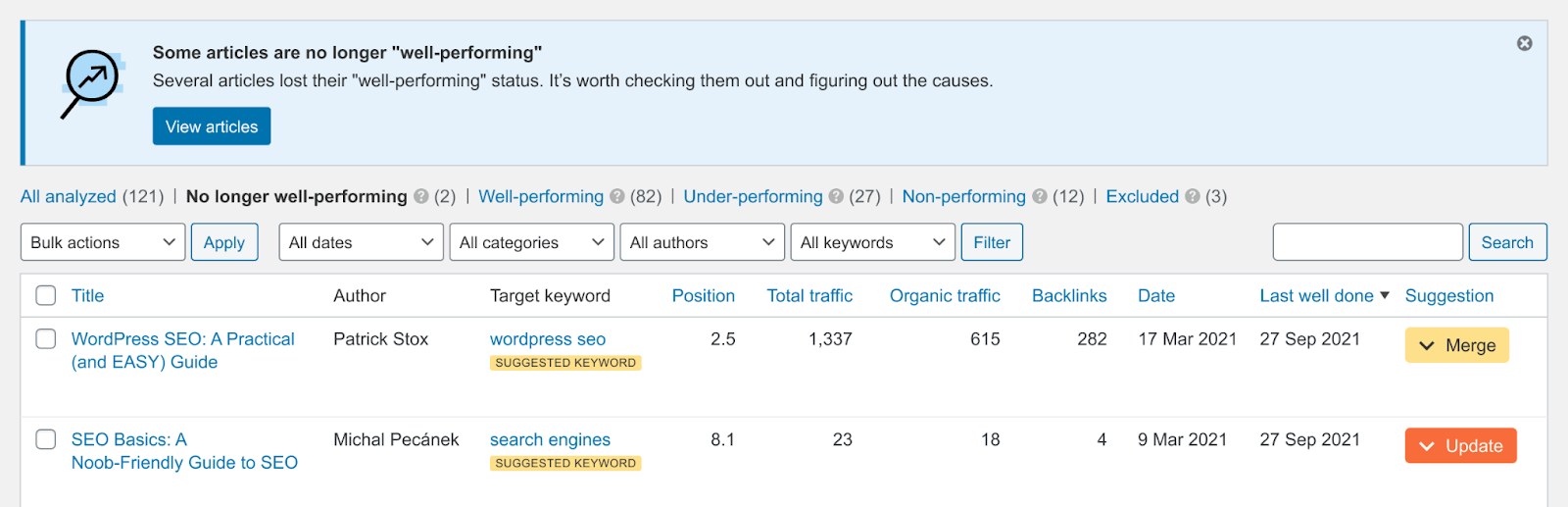Viewport: 1568px width, 507px height.
Task: Select the SEO Basics article checkbox
Action: pyautogui.click(x=46, y=439)
